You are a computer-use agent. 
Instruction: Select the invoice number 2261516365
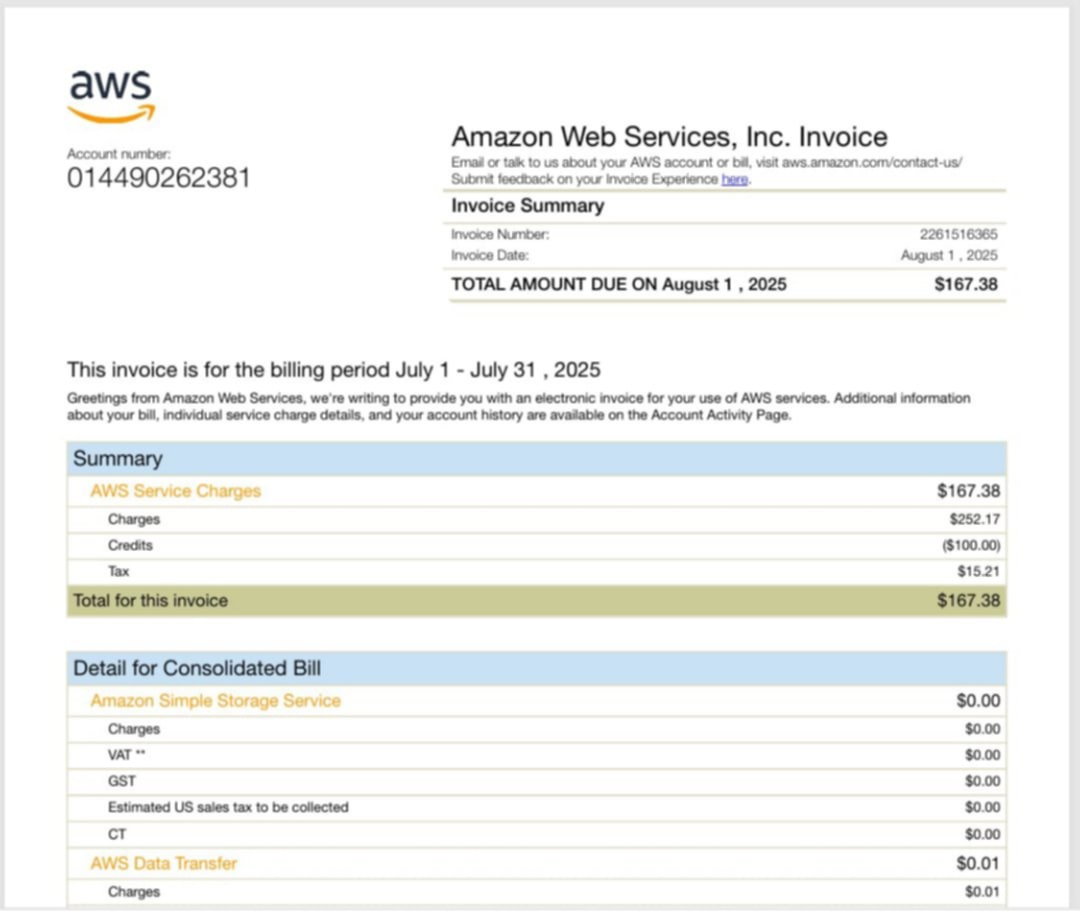pyautogui.click(x=959, y=235)
